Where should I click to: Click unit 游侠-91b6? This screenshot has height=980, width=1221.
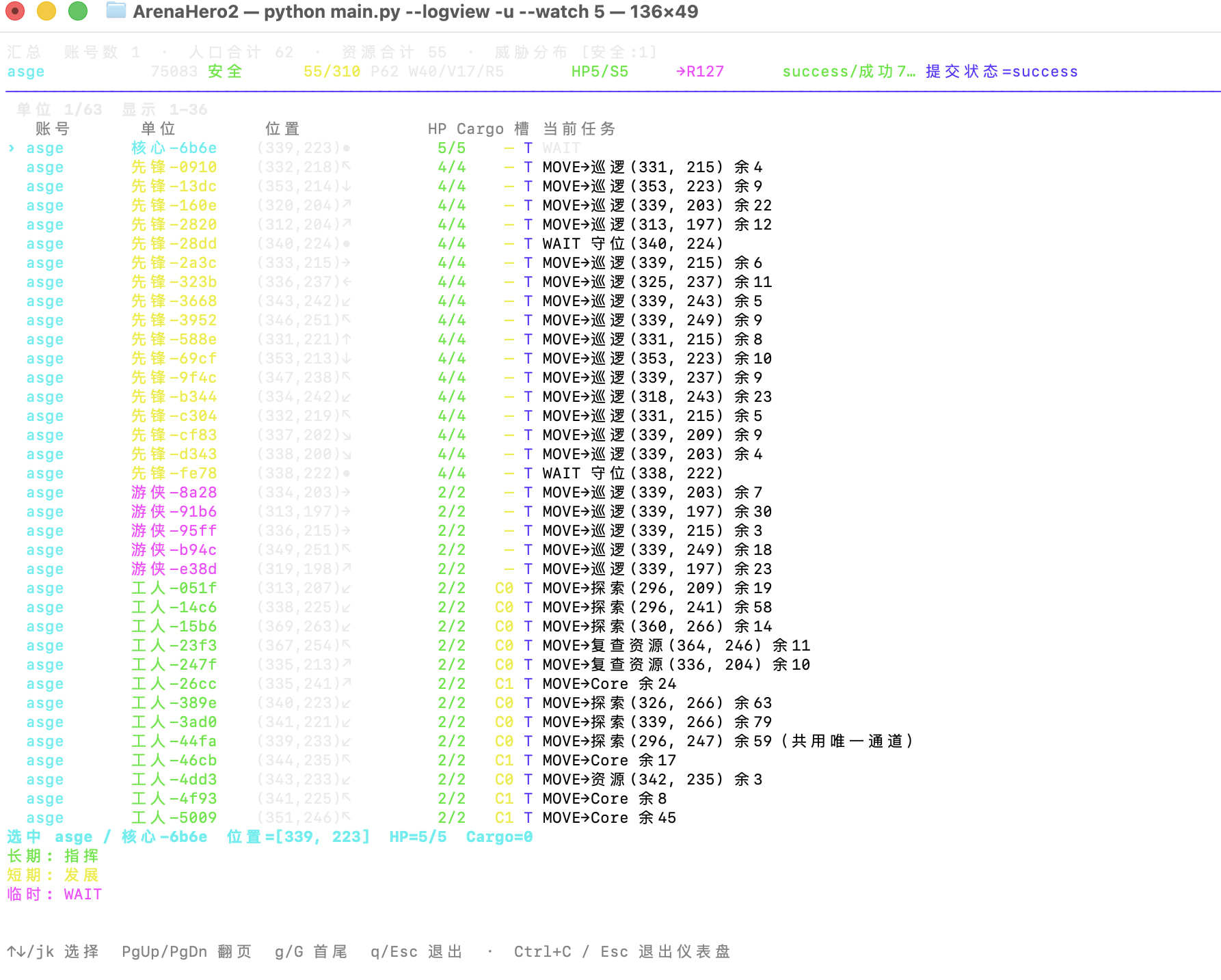click(174, 511)
